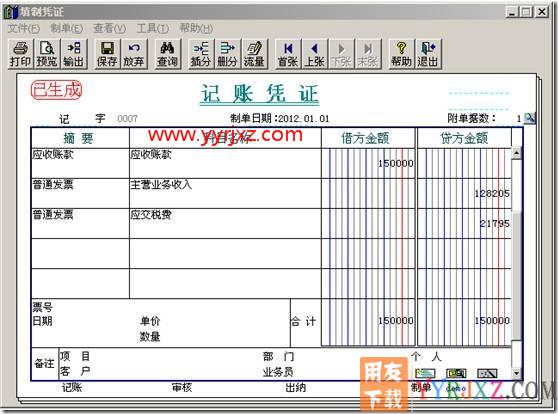Click the 摘要 column header
Image resolution: width=558 pixels, height=414 pixels.
[79, 138]
